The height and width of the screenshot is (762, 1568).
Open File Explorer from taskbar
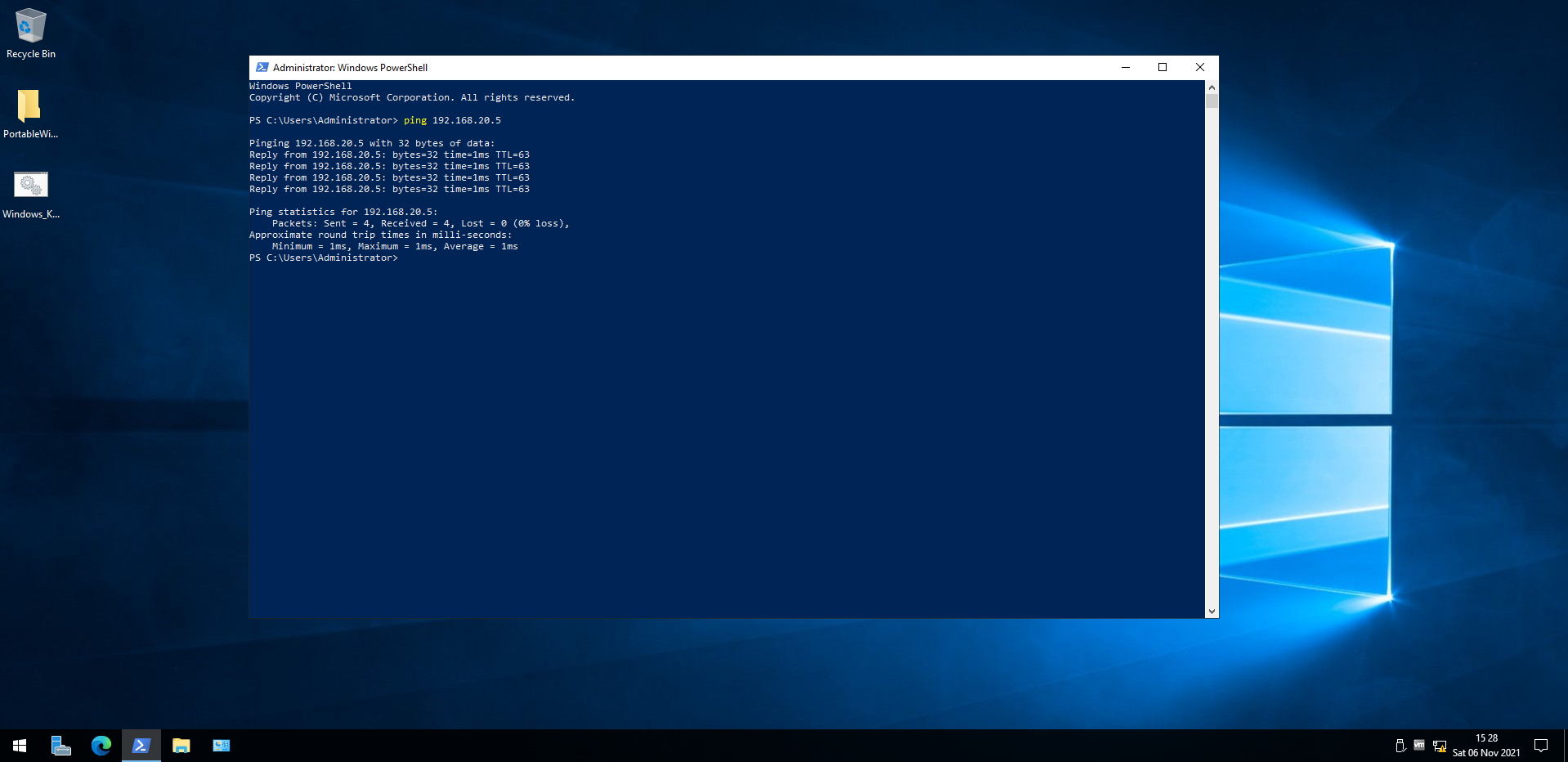(x=181, y=746)
